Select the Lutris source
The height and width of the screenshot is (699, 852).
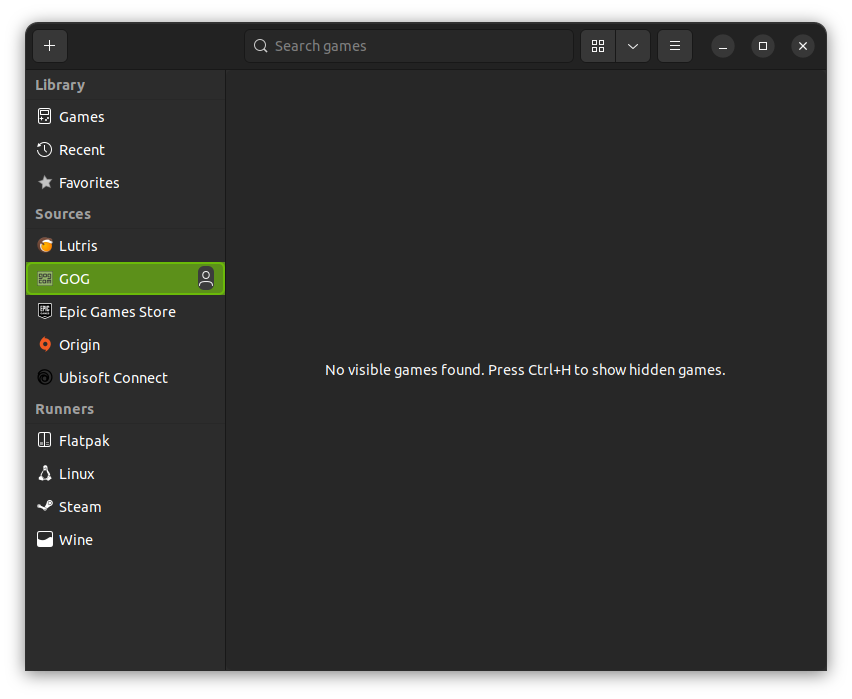click(126, 246)
